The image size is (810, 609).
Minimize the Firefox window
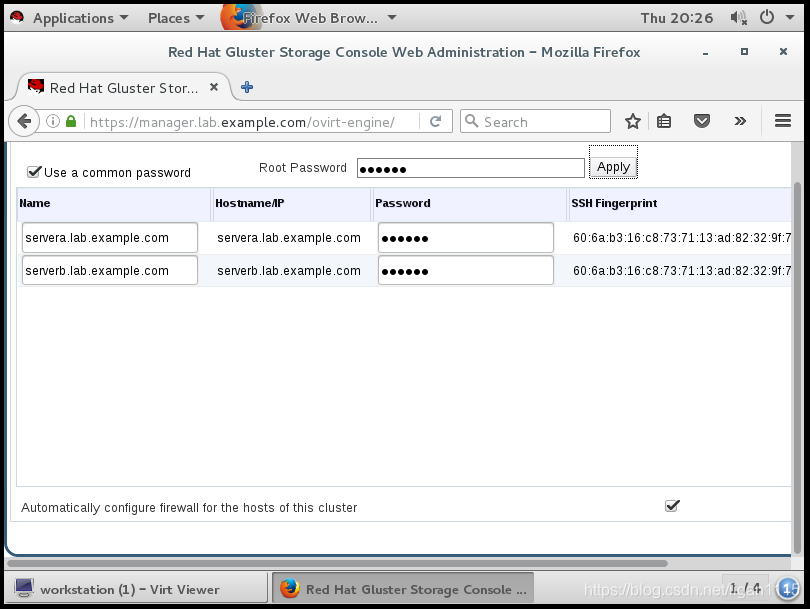(705, 52)
